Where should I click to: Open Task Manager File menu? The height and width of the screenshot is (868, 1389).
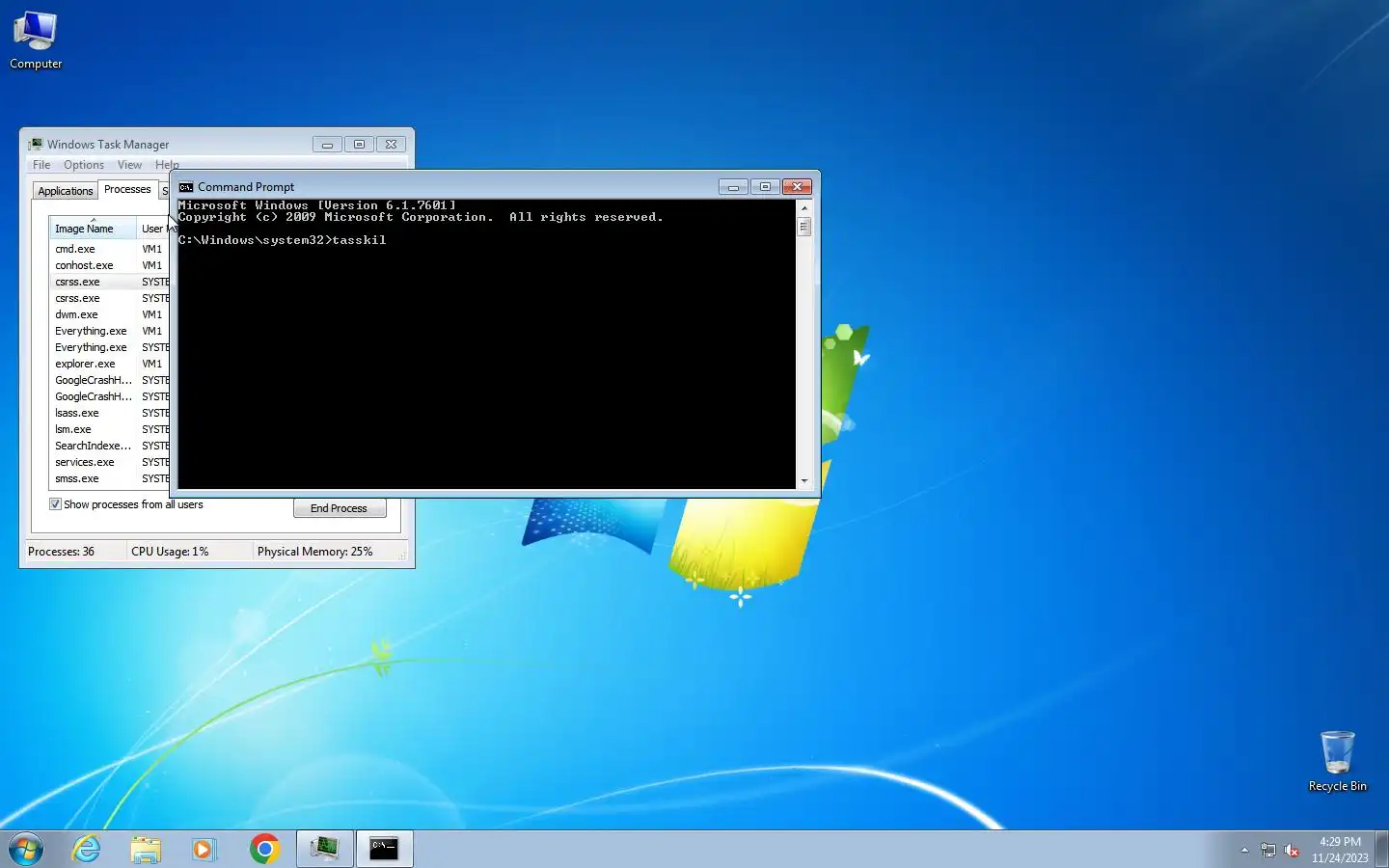point(41,165)
